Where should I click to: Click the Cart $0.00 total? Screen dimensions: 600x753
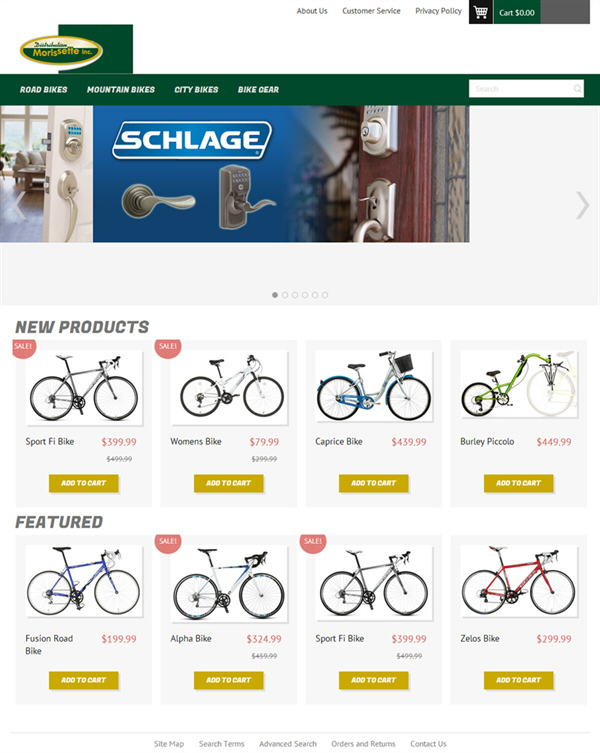pos(517,12)
